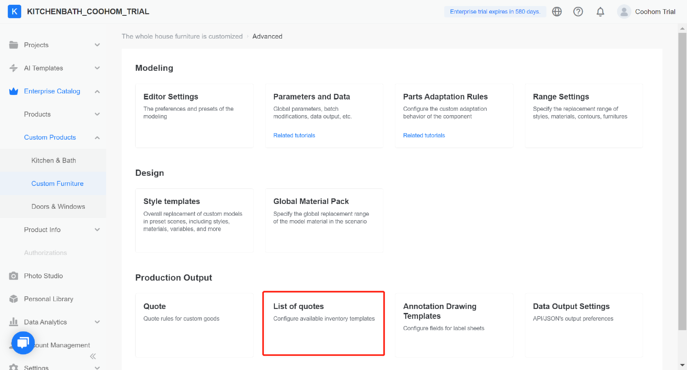Click the KITCHENBATH_COOHOM_TRIAL title text
The width and height of the screenshot is (687, 370).
[x=88, y=11]
